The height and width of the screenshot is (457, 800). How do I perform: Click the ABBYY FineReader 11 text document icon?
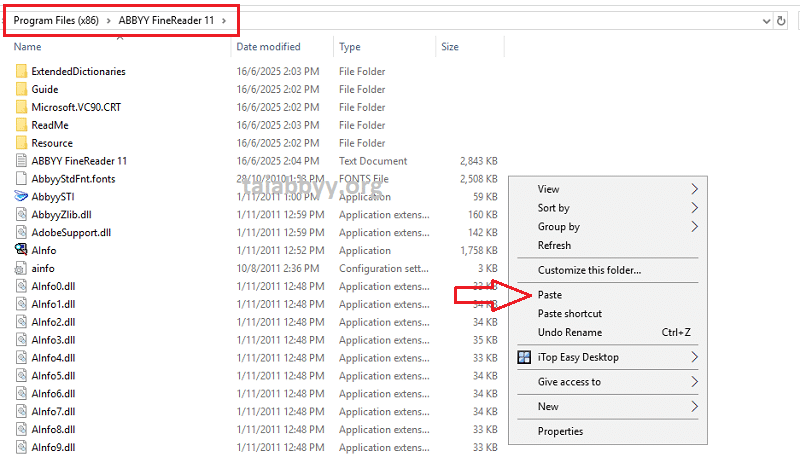21,161
